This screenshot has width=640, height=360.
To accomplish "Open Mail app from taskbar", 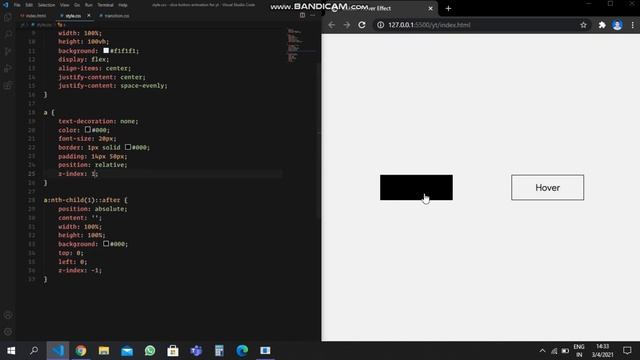I will 127,350.
